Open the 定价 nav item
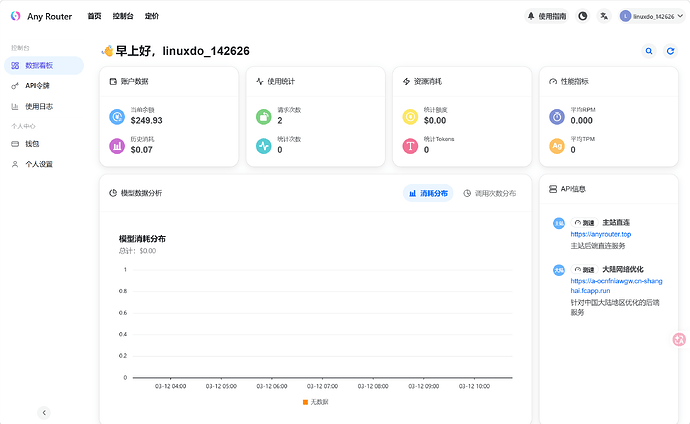Viewport: 690px width, 424px height. [152, 16]
